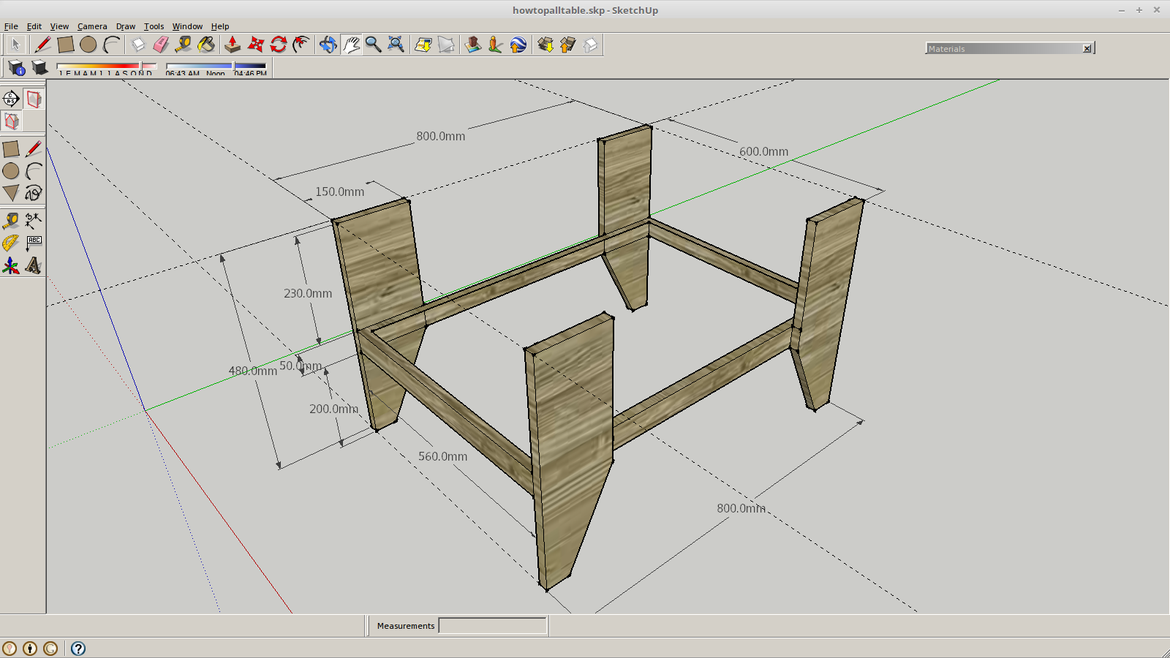Choose the Zoom Extents tool
The width and height of the screenshot is (1170, 658).
[x=396, y=44]
